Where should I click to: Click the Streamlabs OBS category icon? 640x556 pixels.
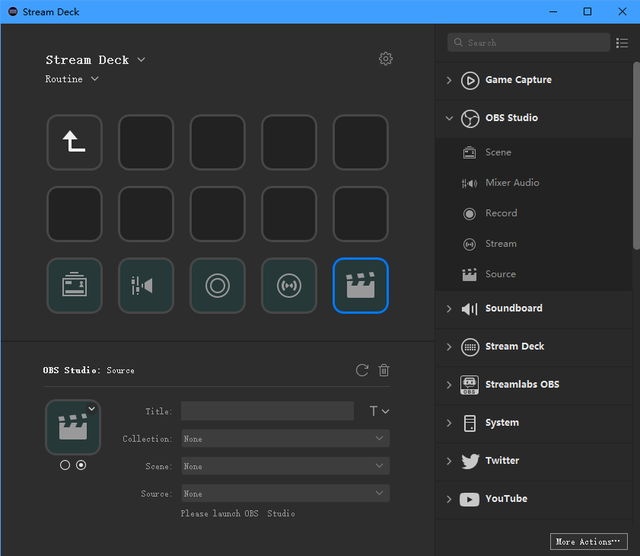[470, 385]
